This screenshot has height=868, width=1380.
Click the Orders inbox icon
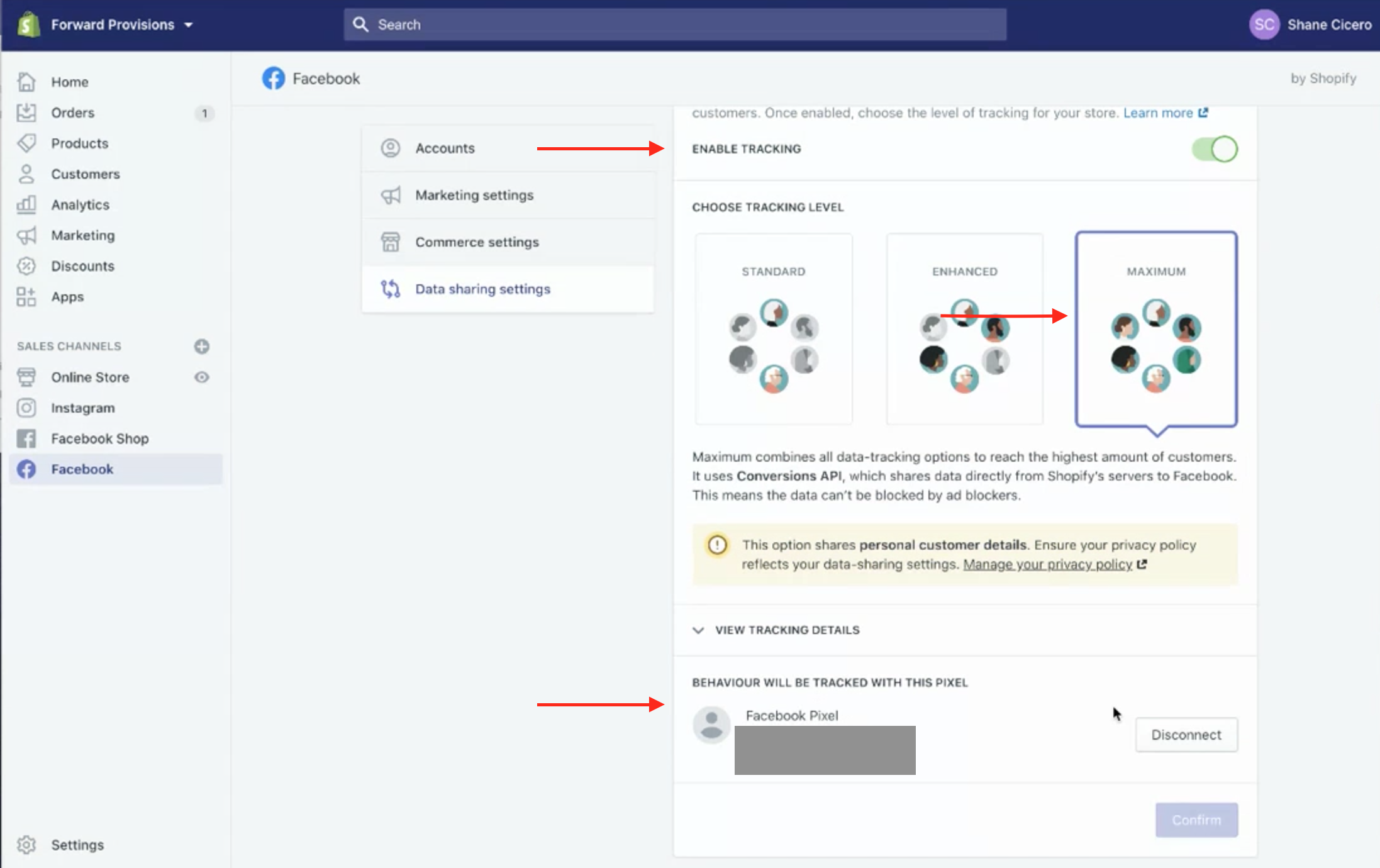pyautogui.click(x=26, y=113)
